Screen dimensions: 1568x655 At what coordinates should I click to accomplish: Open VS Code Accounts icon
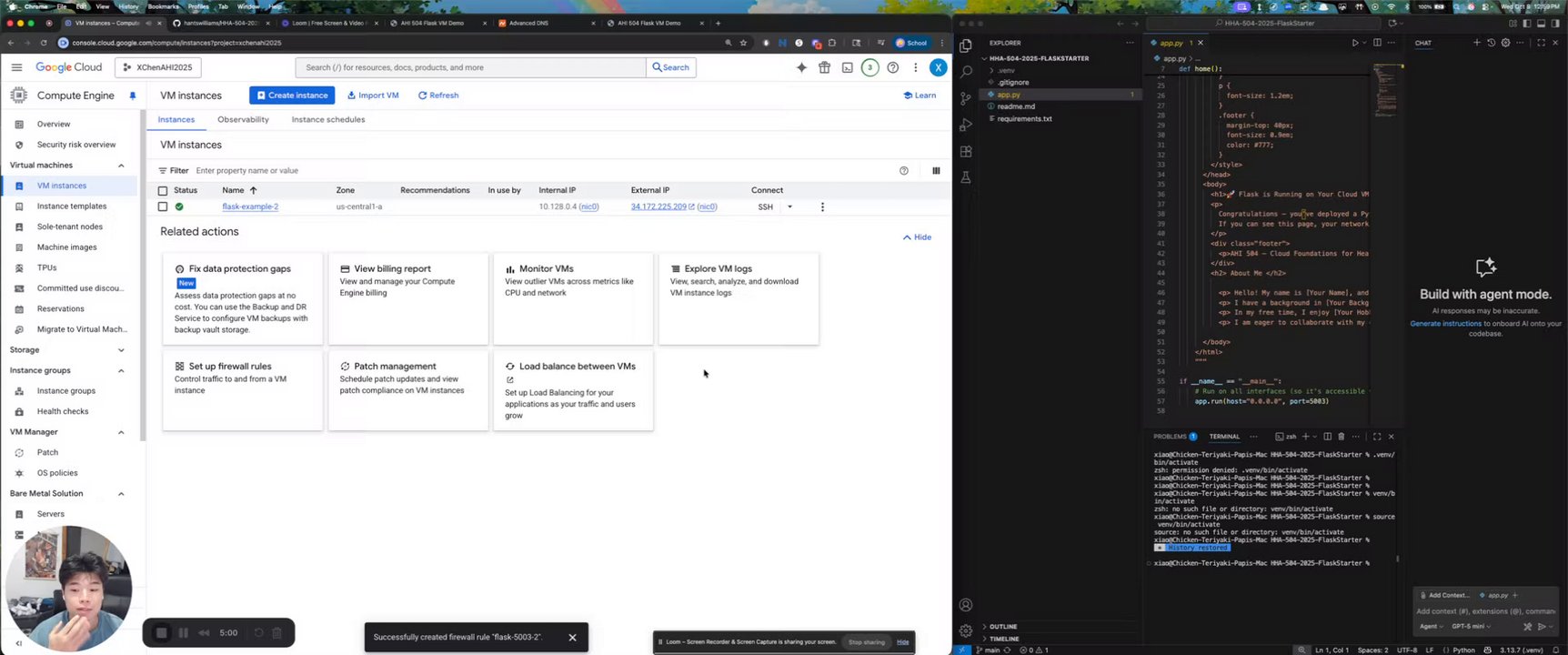[966, 605]
